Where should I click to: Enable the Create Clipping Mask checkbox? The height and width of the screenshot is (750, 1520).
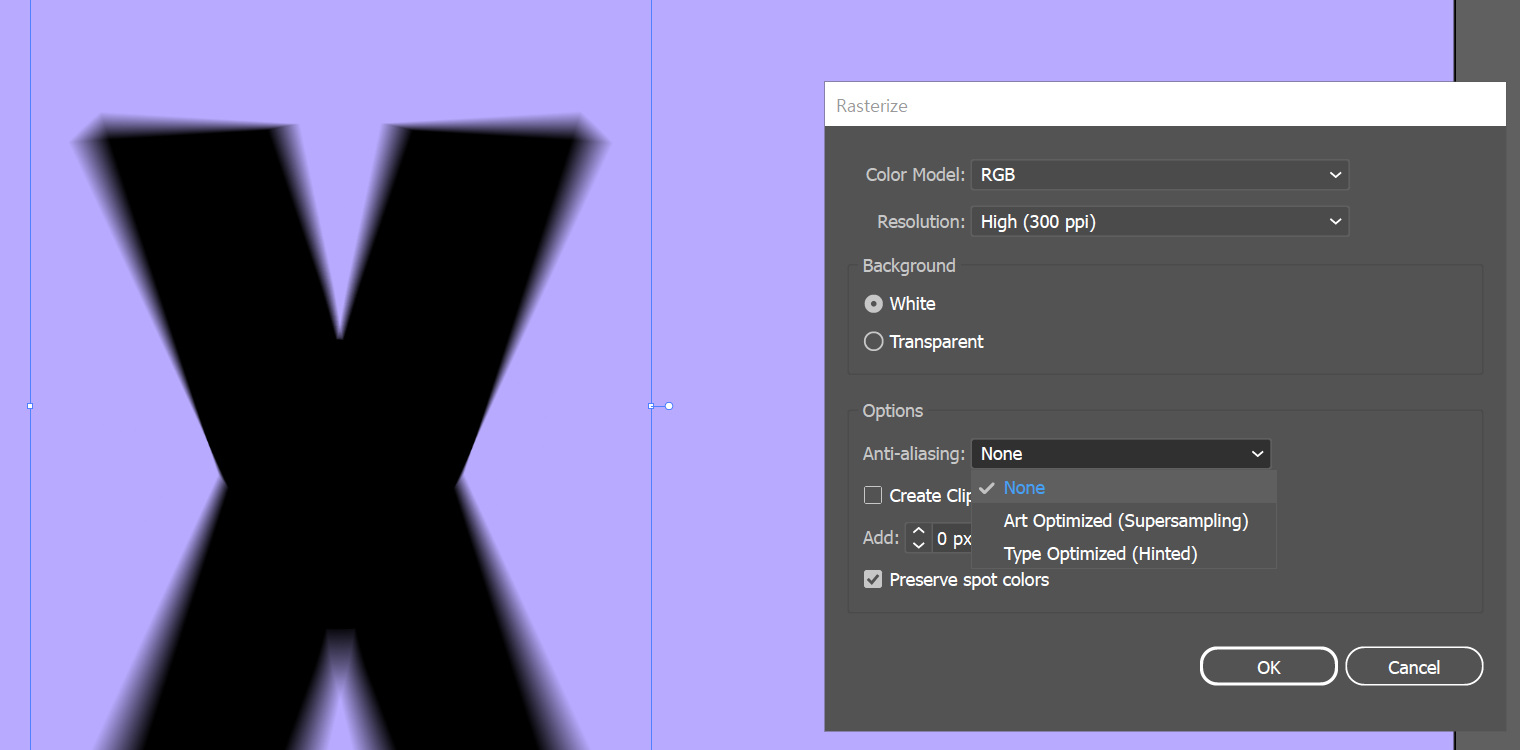tap(873, 496)
